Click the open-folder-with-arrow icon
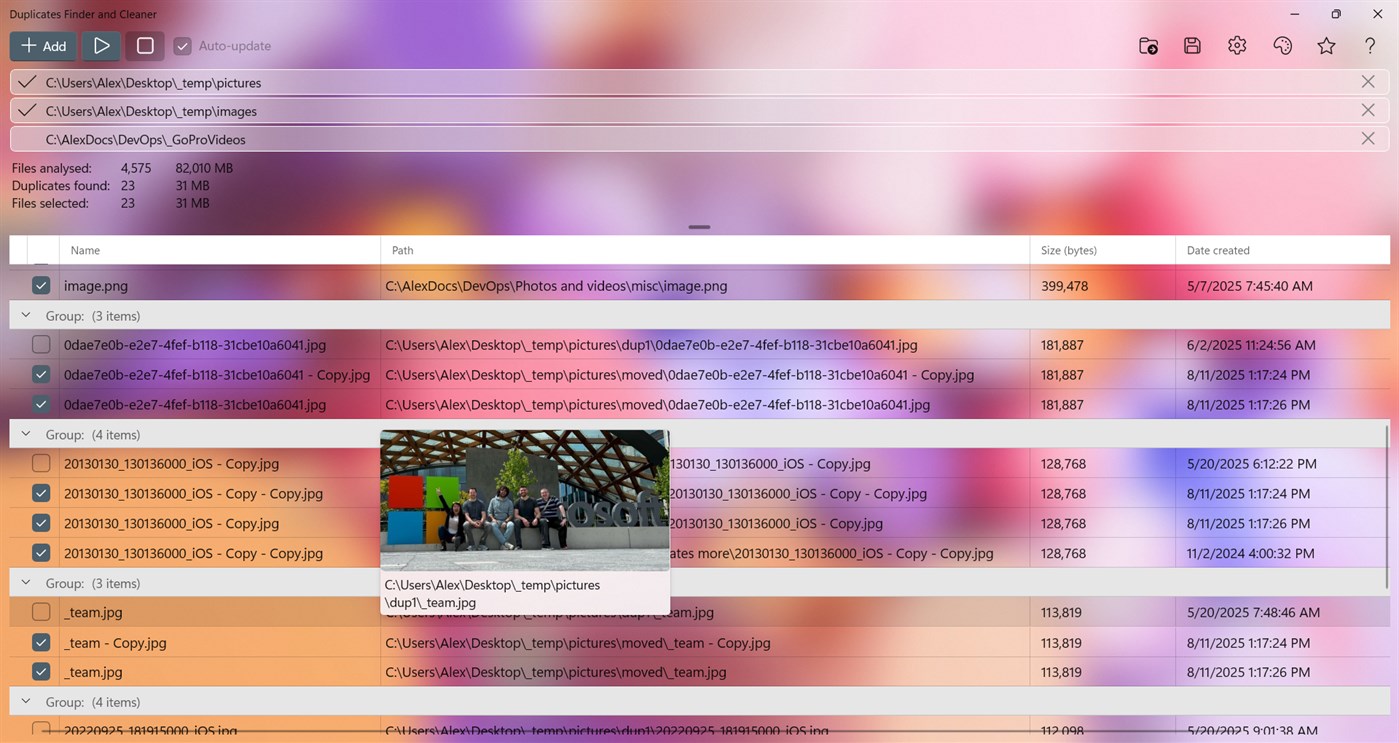Viewport: 1399px width, 743px height. tap(1148, 45)
